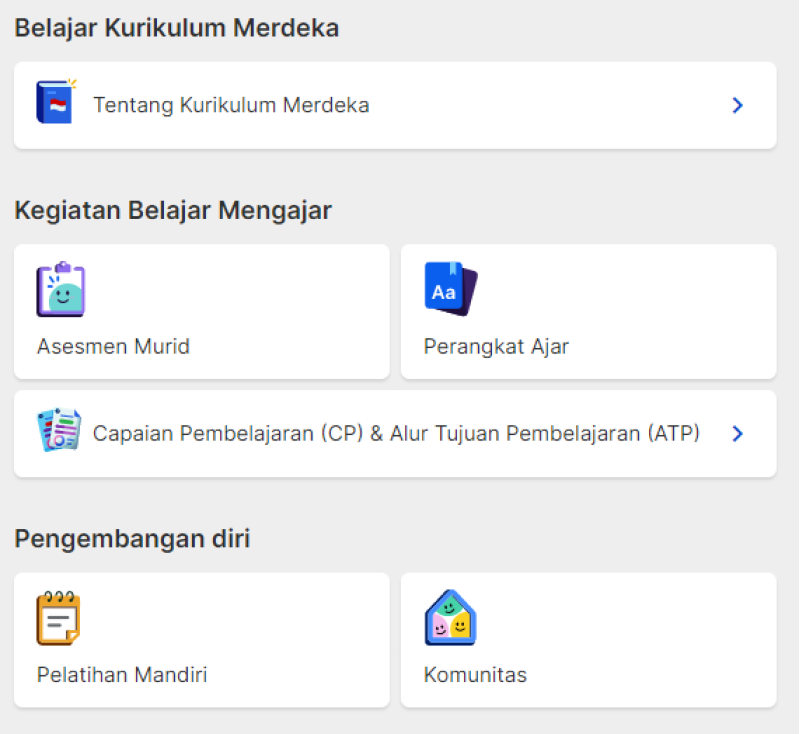Select the Capaian Pembelajaran documents icon
800x734 pixels.
[60, 433]
